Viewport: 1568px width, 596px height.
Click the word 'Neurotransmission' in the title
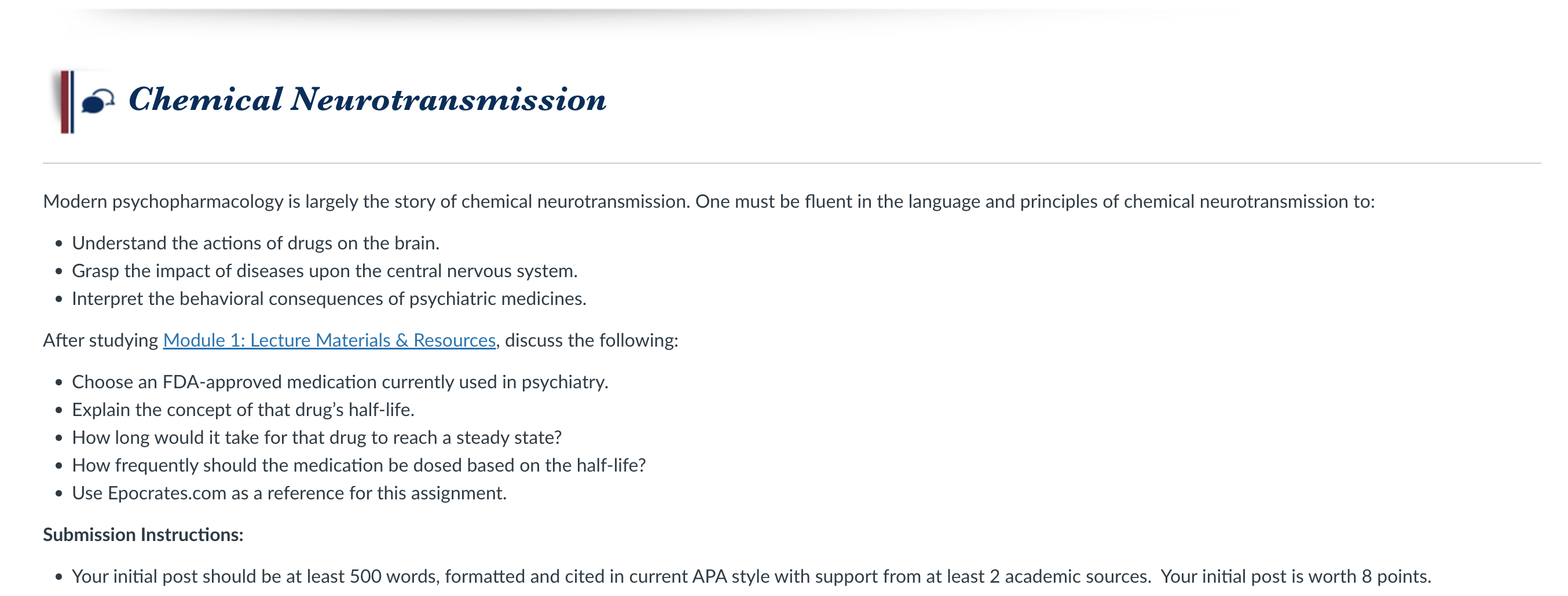point(448,99)
